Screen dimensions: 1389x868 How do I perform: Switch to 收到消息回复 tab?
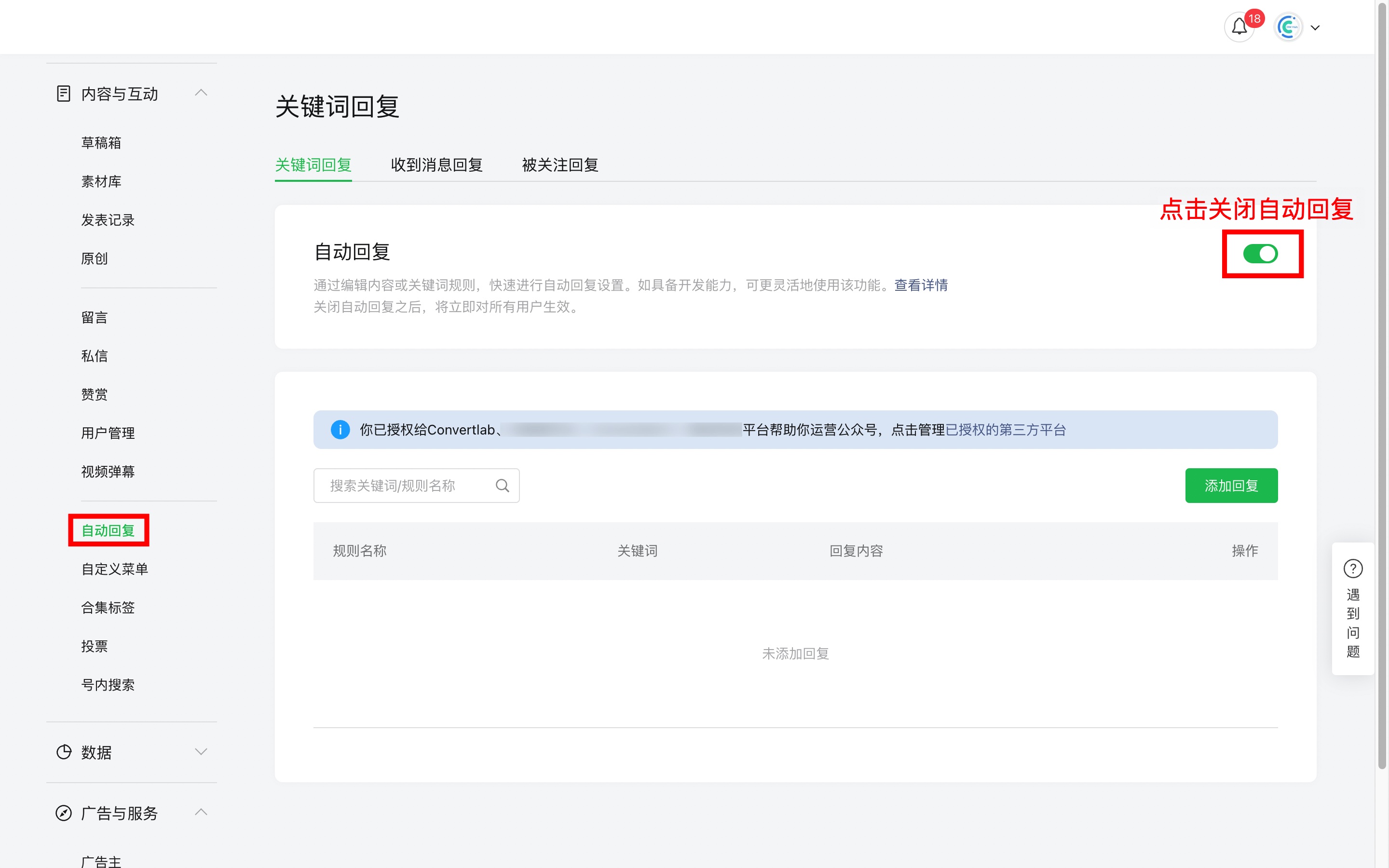tap(436, 165)
